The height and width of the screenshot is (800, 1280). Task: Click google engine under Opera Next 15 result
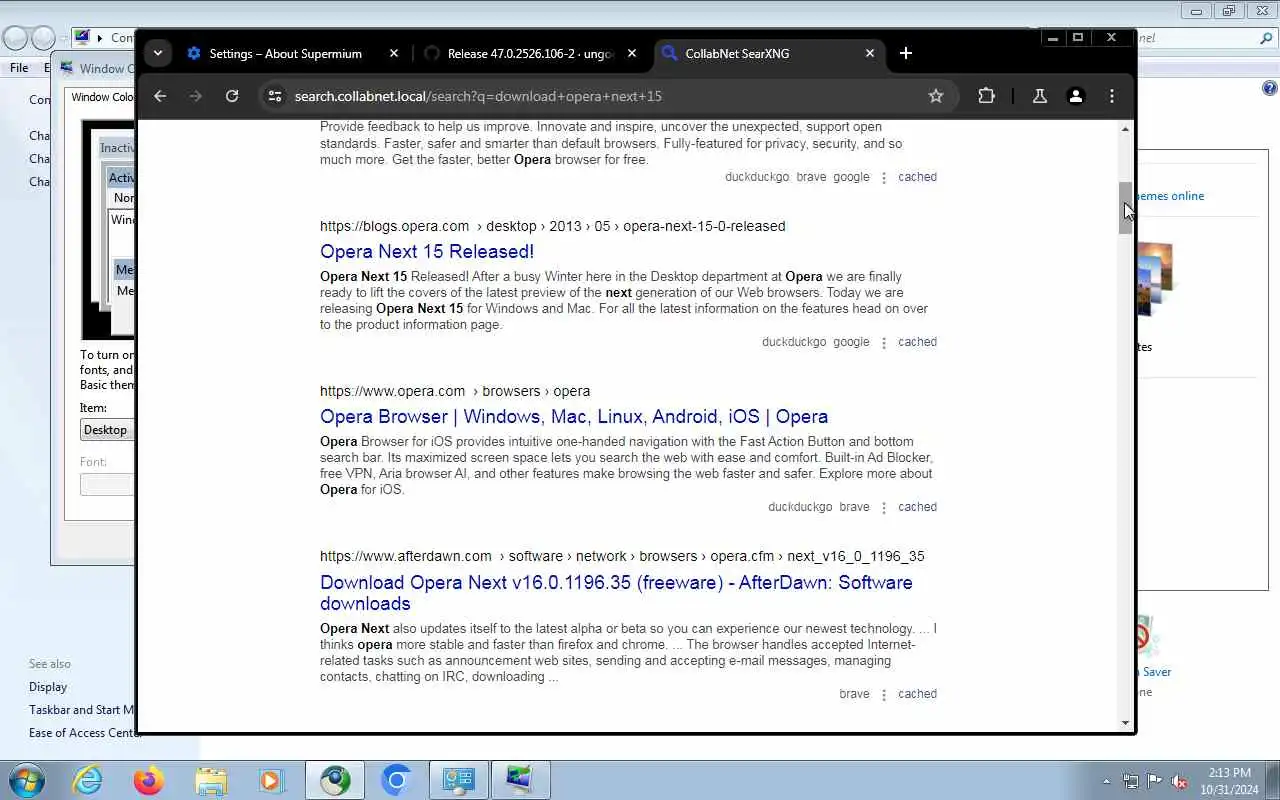click(851, 342)
